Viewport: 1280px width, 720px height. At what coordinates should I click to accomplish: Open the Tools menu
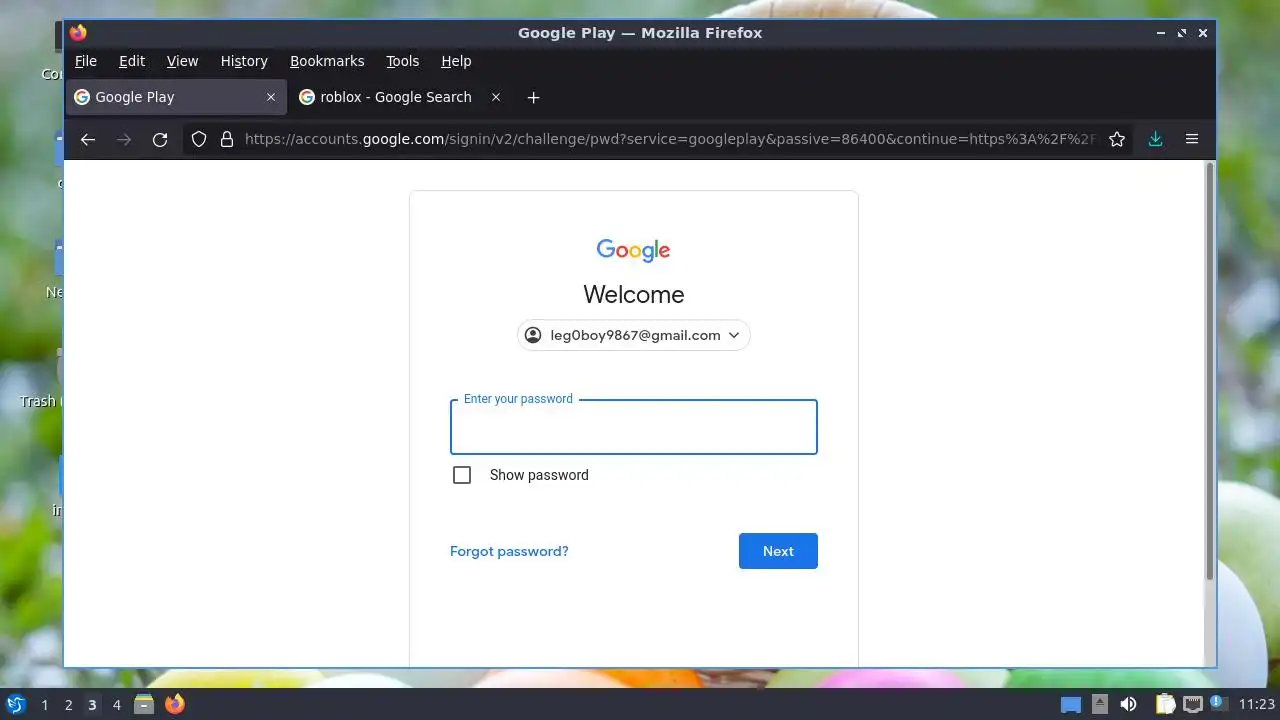click(403, 61)
